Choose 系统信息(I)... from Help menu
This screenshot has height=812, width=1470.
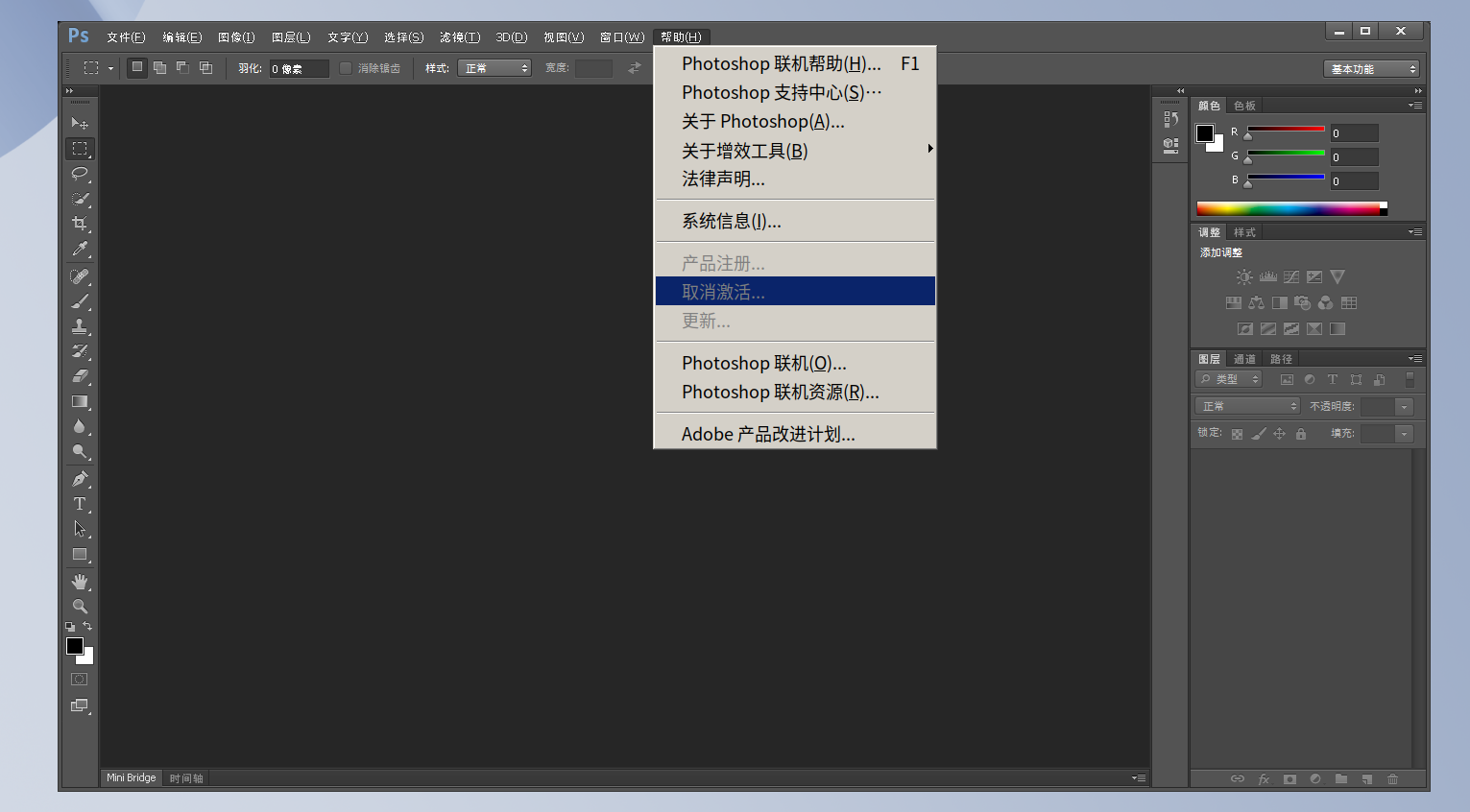coord(796,221)
